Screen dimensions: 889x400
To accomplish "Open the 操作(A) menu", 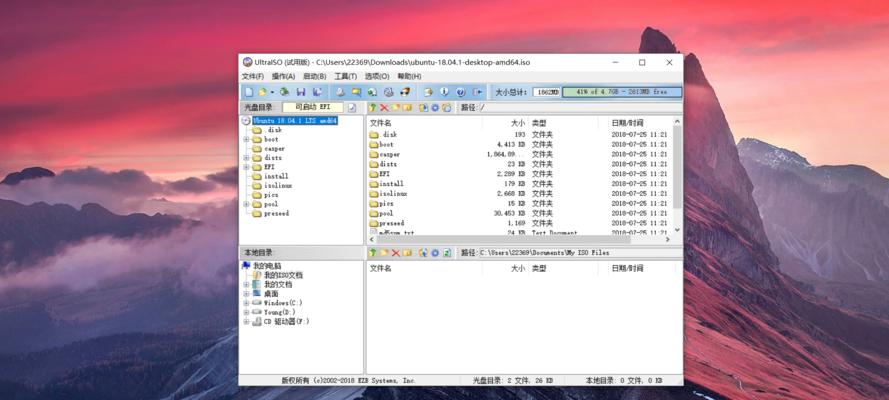I will 283,76.
